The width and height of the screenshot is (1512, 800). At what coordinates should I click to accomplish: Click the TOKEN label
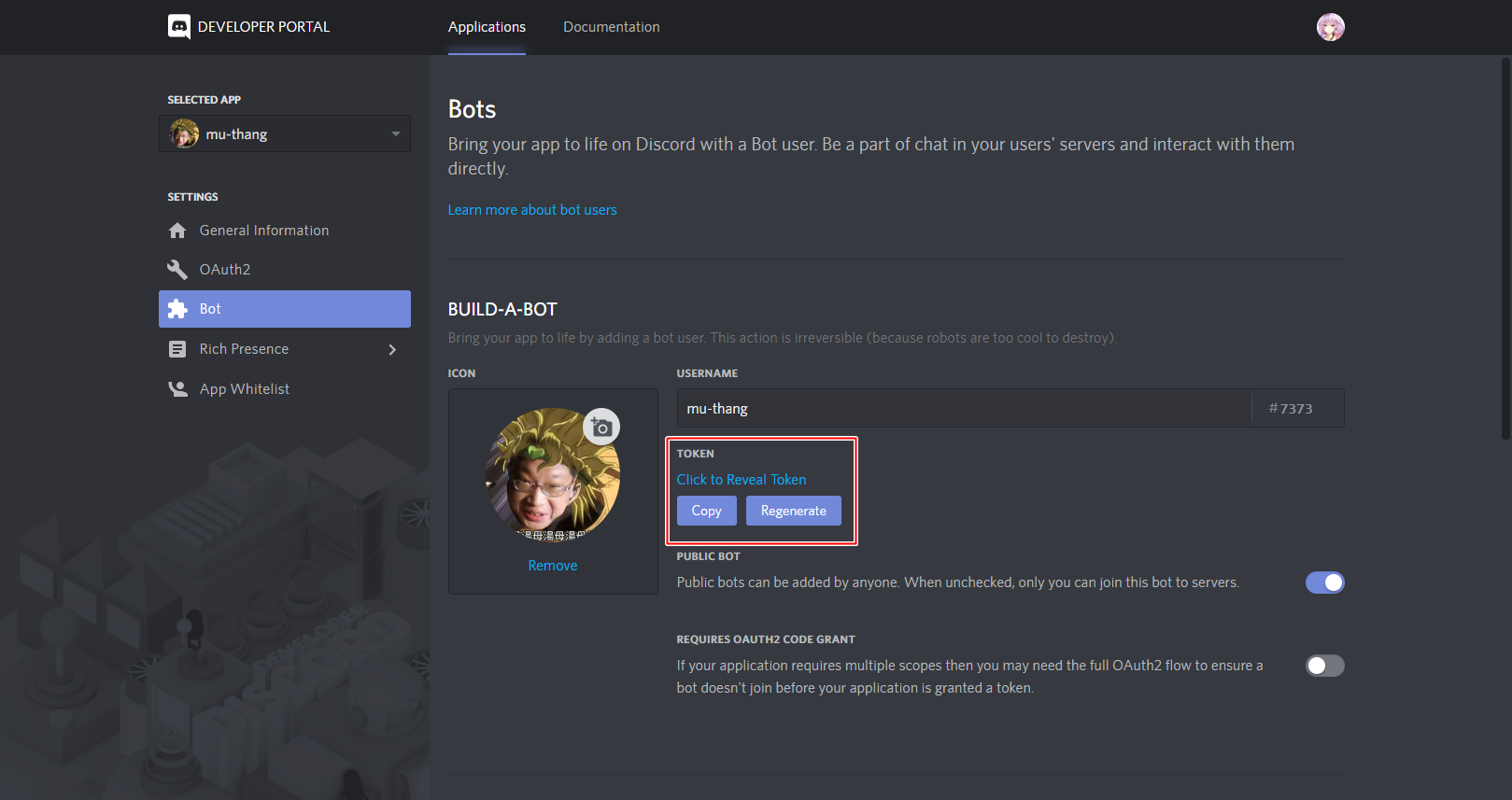tap(696, 454)
